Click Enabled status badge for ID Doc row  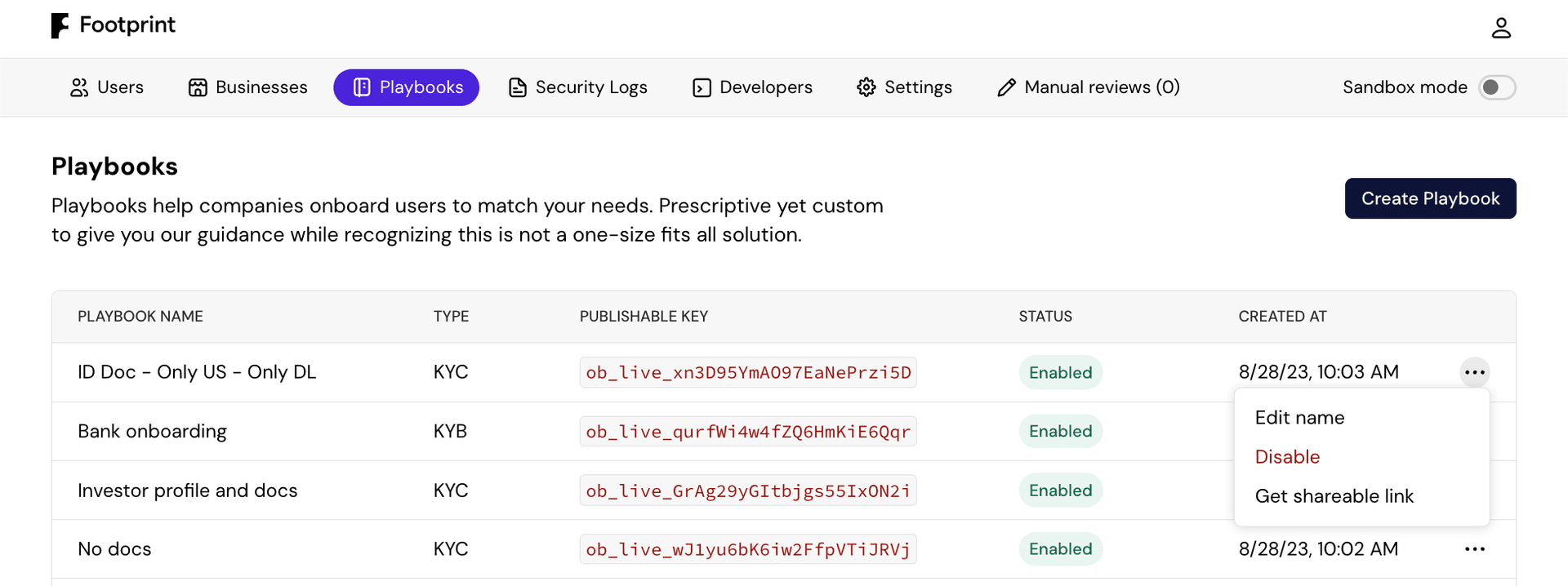1060,372
